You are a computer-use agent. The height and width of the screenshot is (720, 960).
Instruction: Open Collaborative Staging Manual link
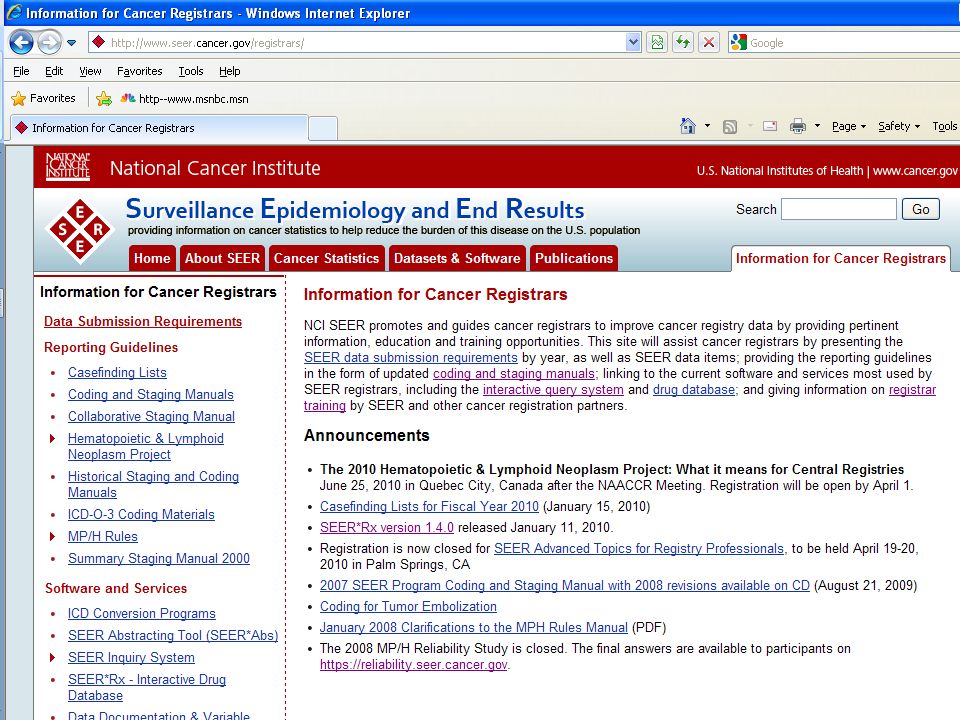coord(151,416)
